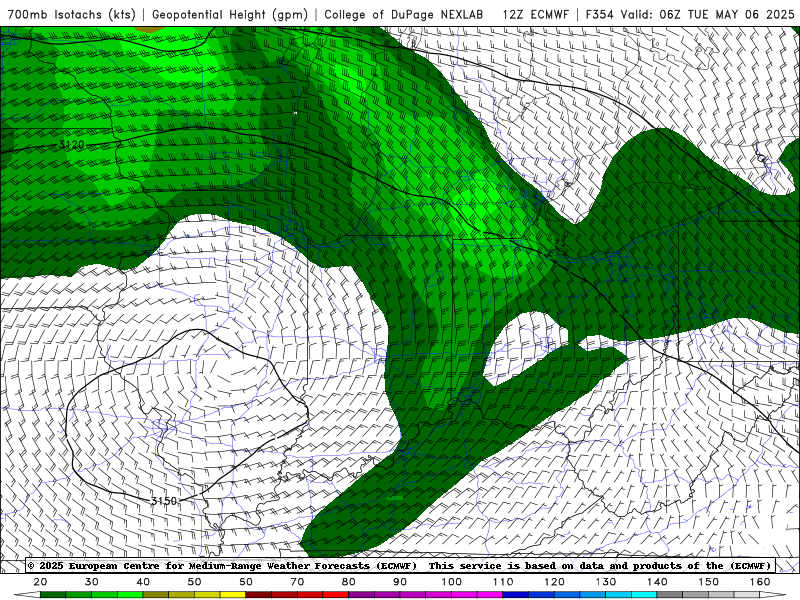Click the legend value 40
800x600 pixels.
tap(143, 582)
